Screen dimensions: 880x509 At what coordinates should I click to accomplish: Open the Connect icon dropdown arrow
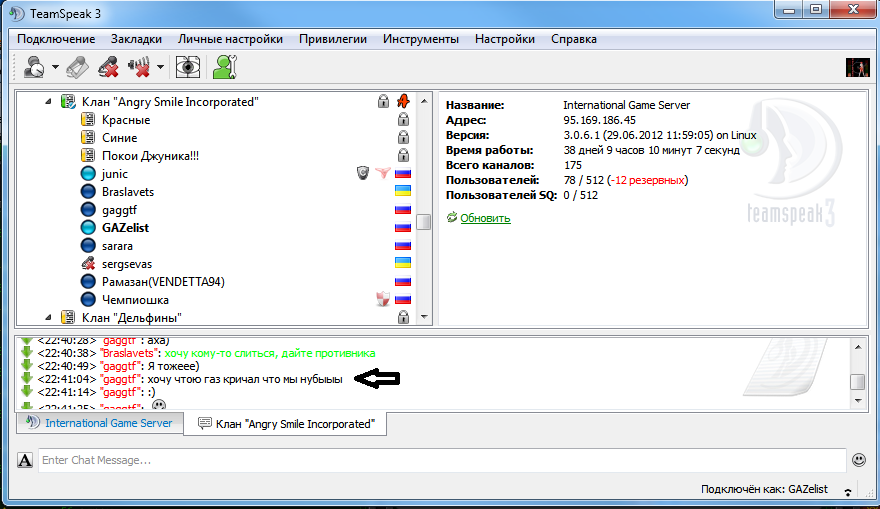click(55, 67)
